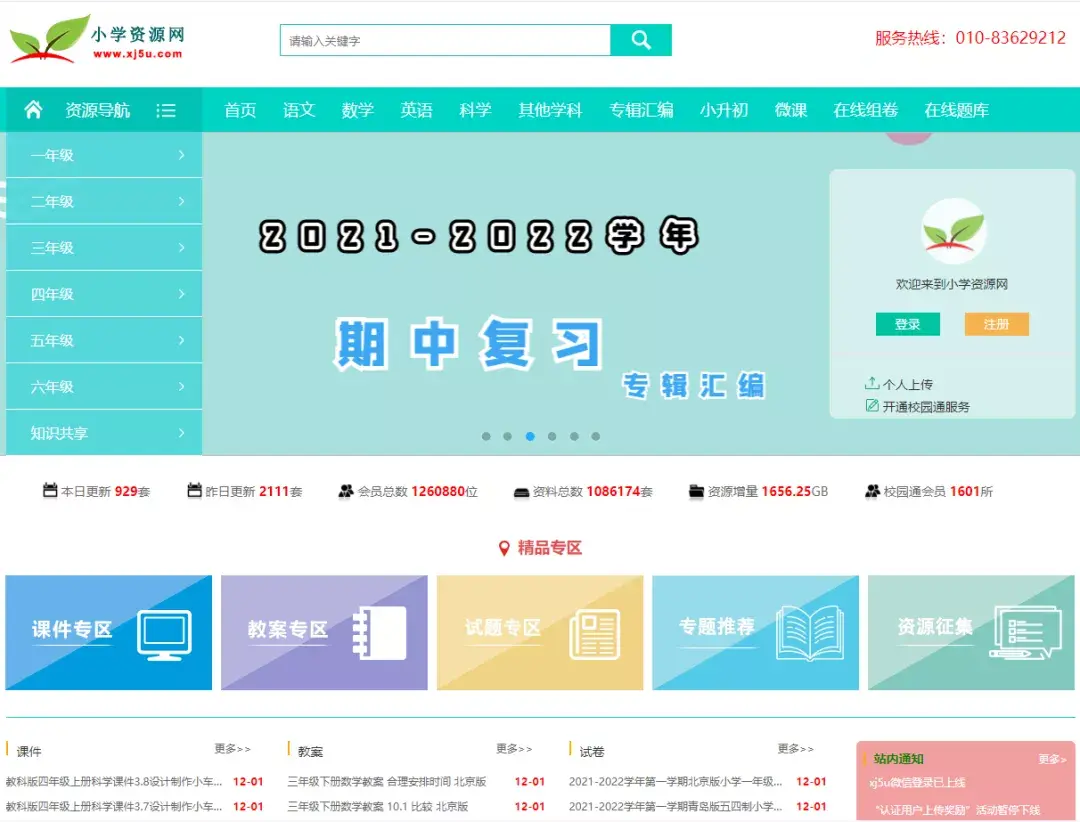Click the 个人上传 upload icon

872,383
